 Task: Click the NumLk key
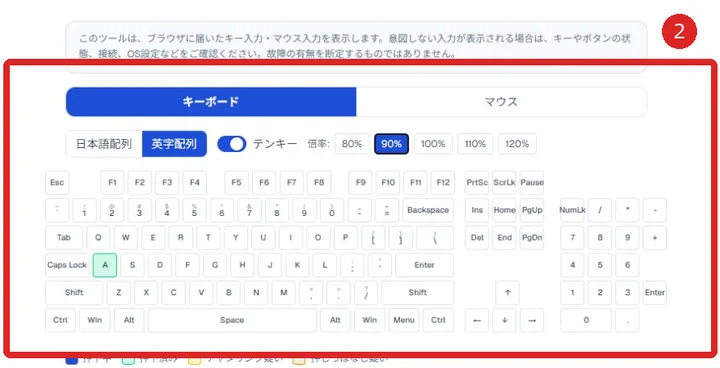pos(572,210)
